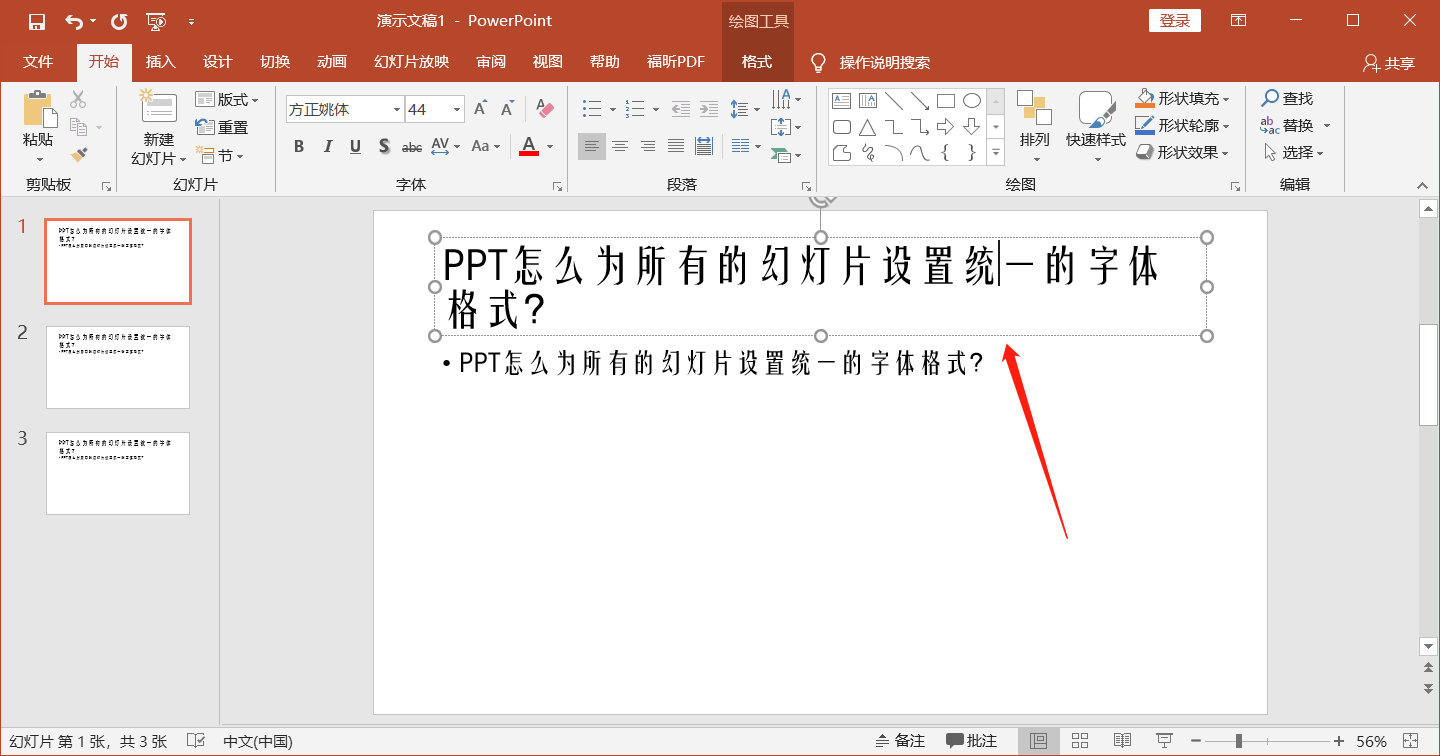Cut the selected text with scissors

point(78,99)
